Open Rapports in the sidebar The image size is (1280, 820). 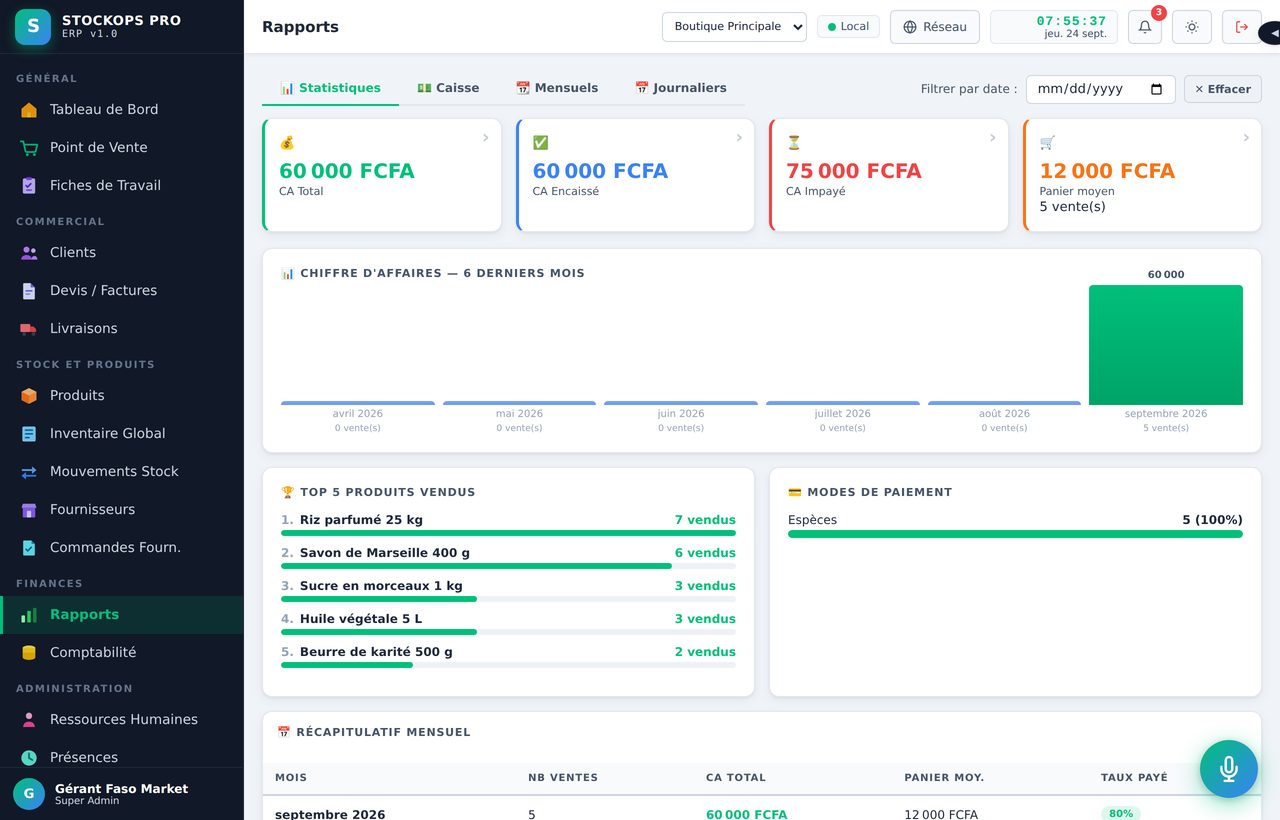[x=122, y=615]
